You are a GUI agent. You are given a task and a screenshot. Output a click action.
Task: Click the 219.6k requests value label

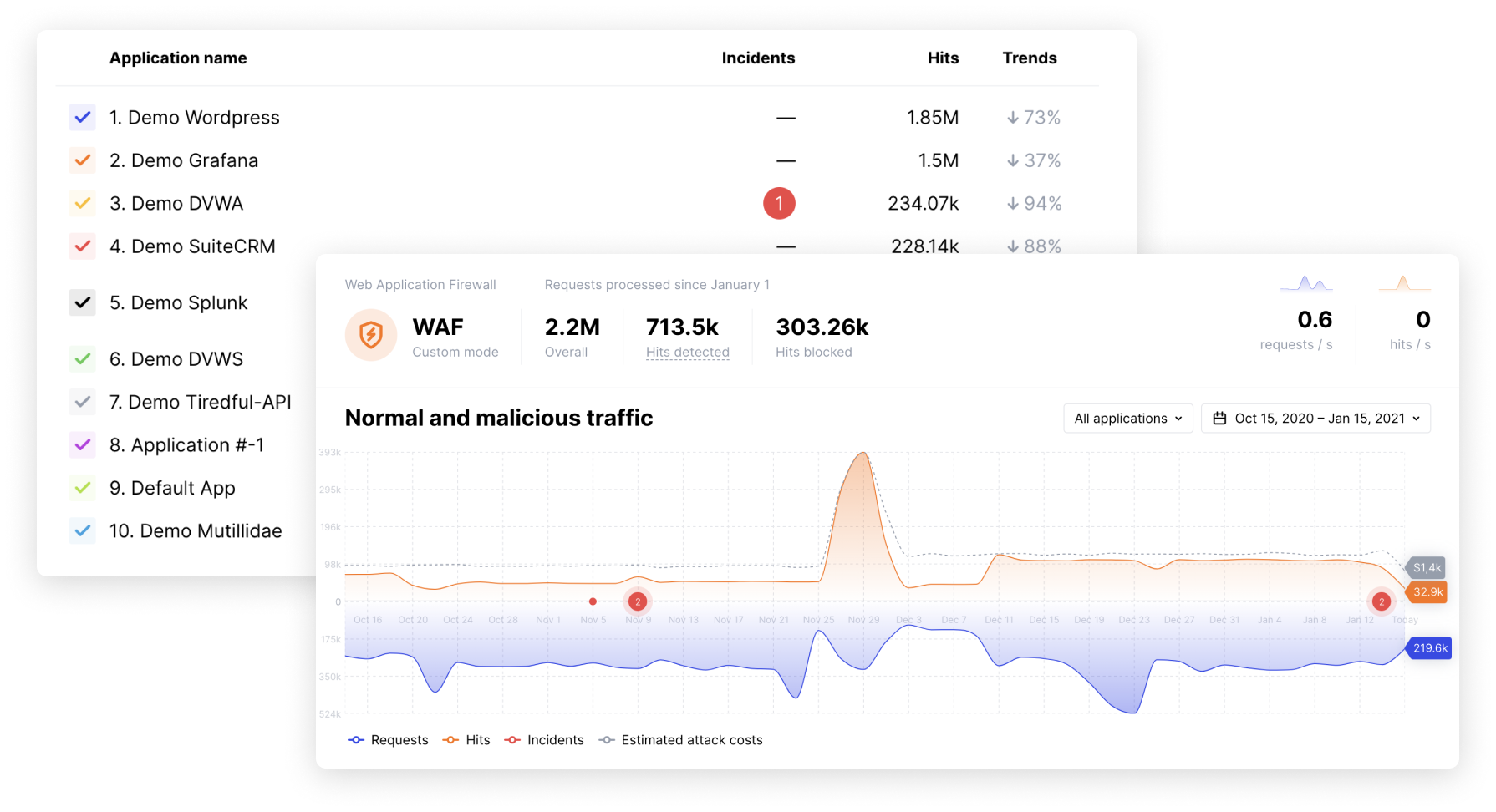pyautogui.click(x=1430, y=648)
